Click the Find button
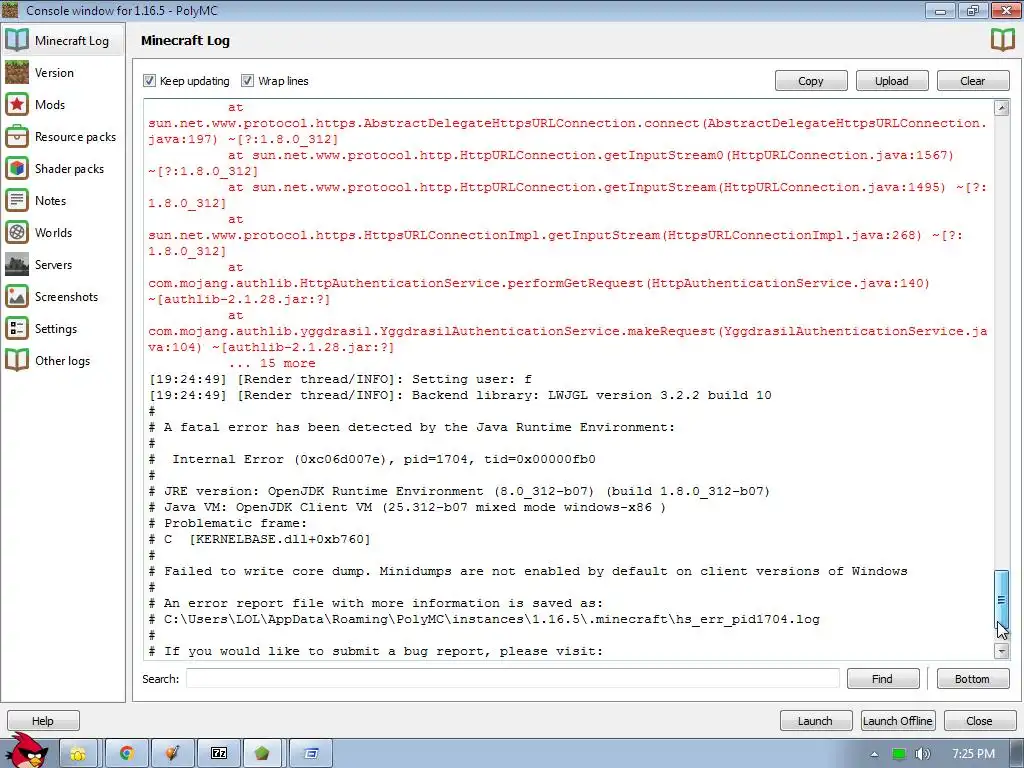Viewport: 1024px width, 768px height. 883,679
